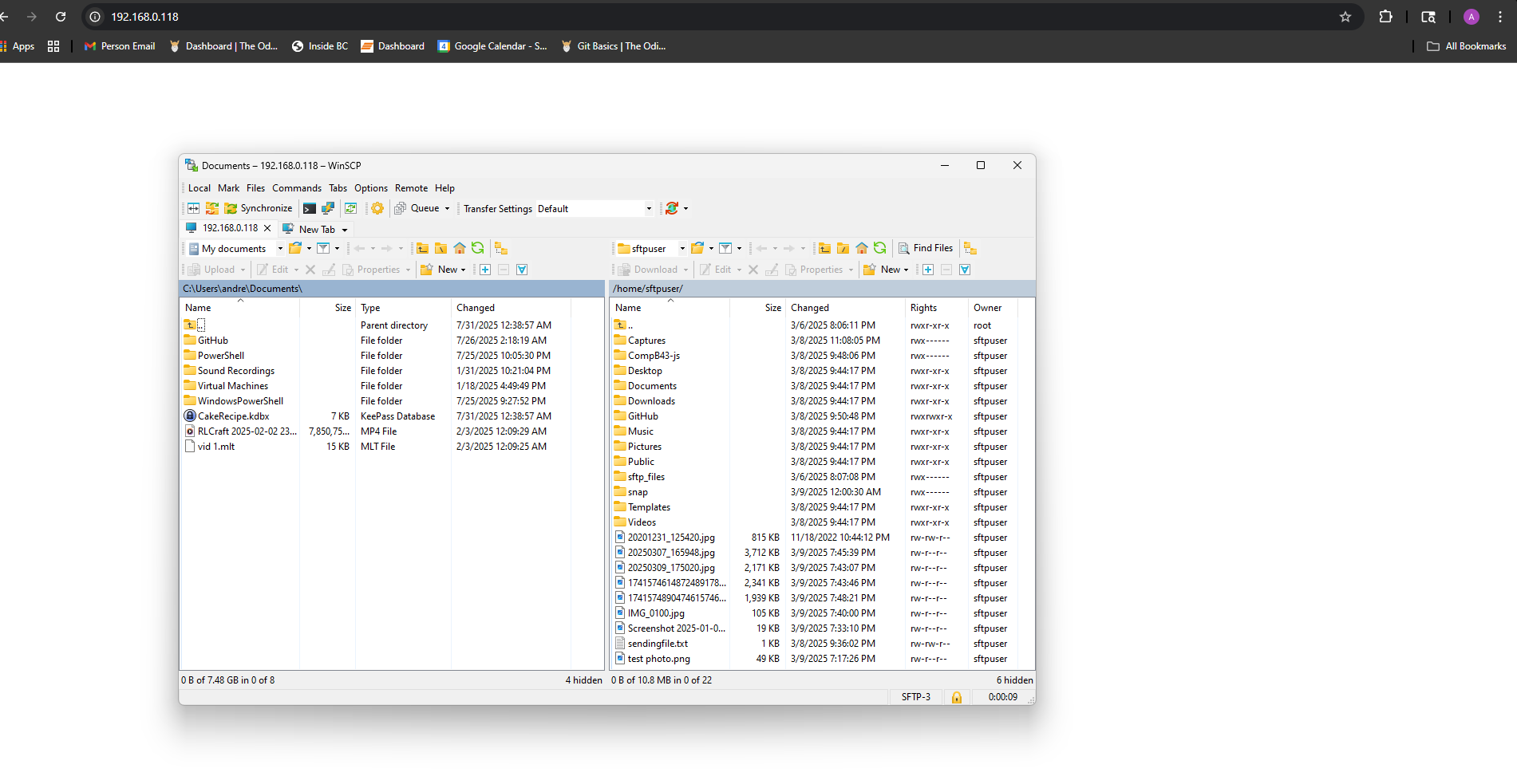
Task: Open the Options menu
Action: [371, 188]
